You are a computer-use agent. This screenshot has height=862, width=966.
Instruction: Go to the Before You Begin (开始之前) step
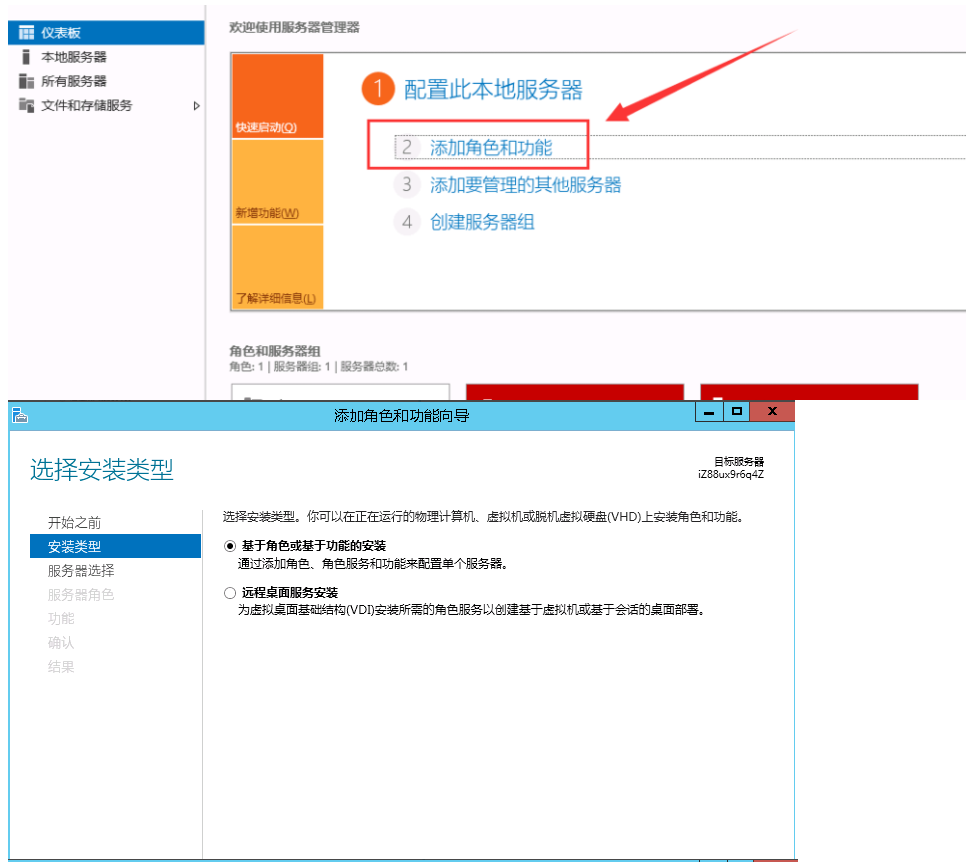(x=74, y=523)
